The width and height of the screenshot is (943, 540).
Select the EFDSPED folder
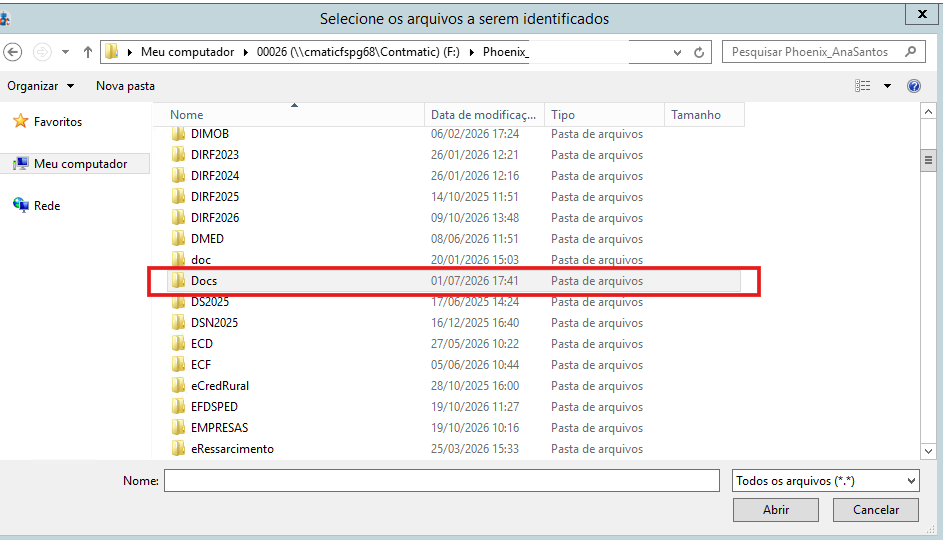point(214,407)
